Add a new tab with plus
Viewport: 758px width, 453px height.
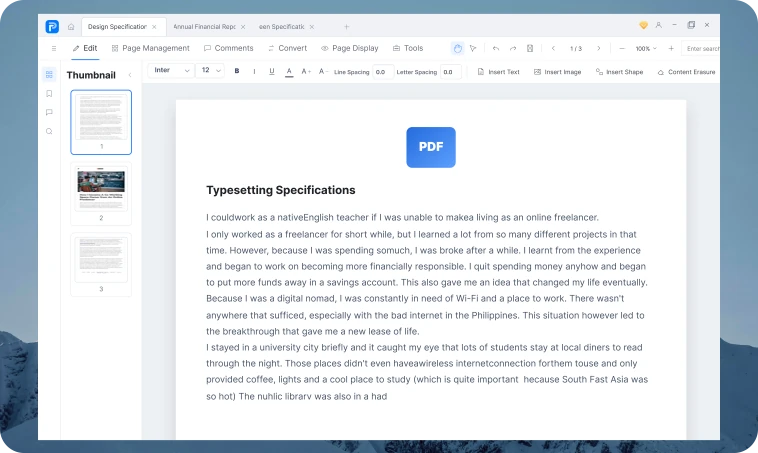pos(347,27)
